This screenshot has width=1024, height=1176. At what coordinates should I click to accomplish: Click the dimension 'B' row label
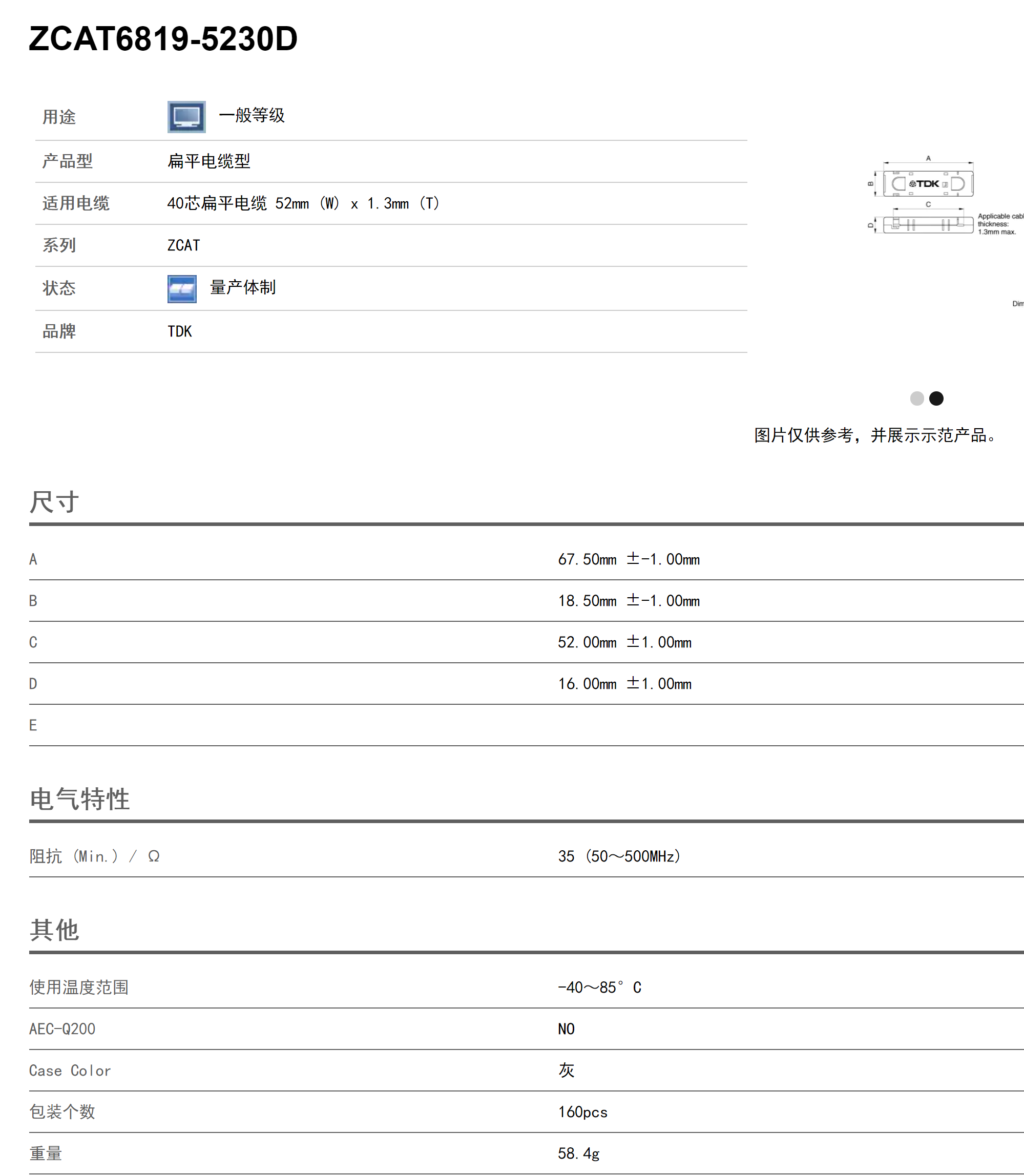click(33, 601)
